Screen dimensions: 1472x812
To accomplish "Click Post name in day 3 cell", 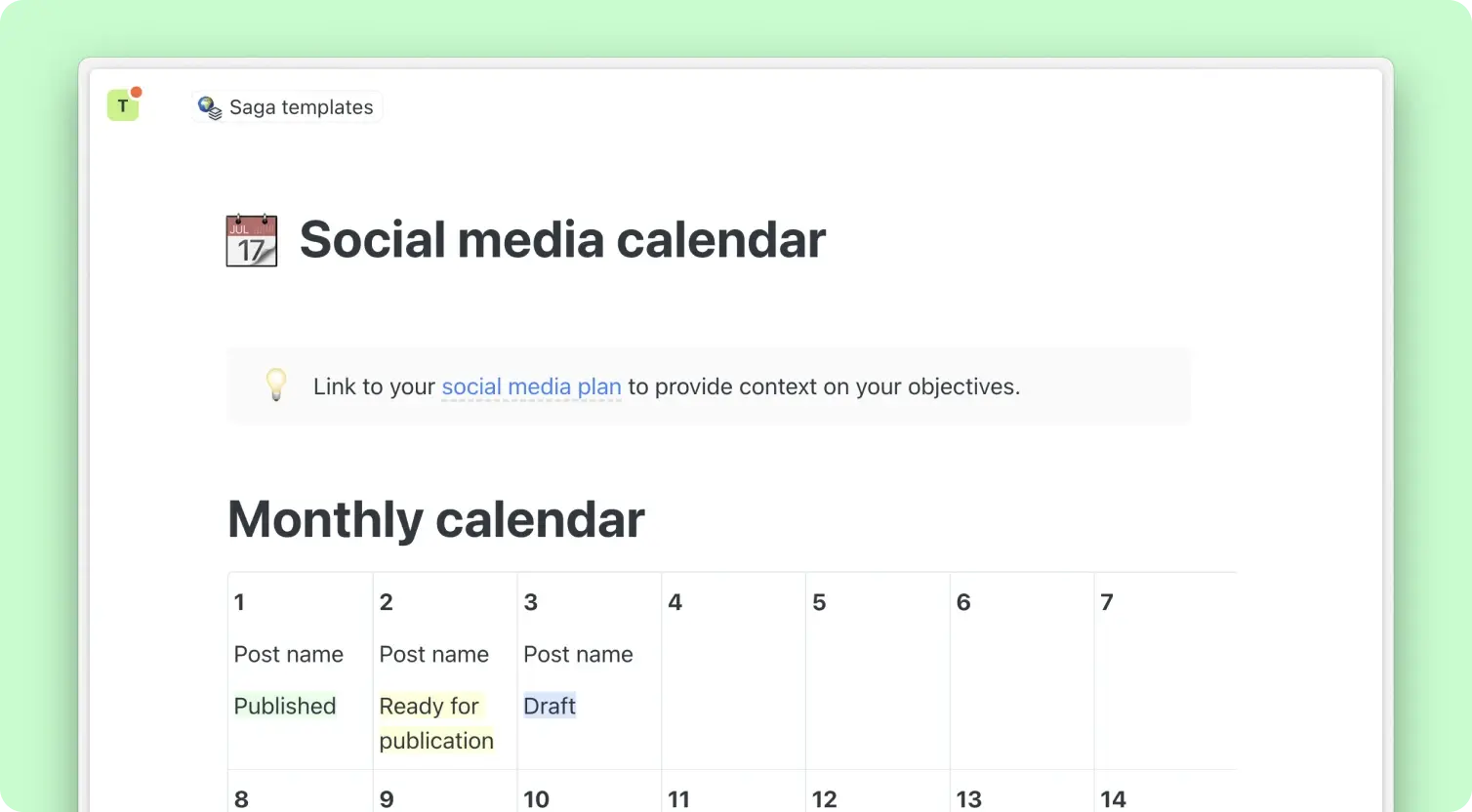I will (x=578, y=654).
